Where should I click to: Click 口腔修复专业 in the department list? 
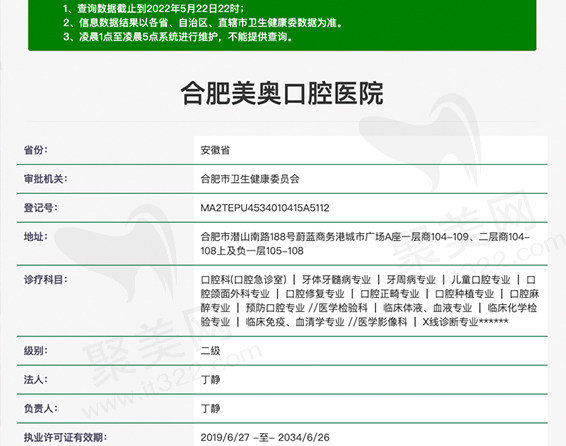[x=315, y=293]
